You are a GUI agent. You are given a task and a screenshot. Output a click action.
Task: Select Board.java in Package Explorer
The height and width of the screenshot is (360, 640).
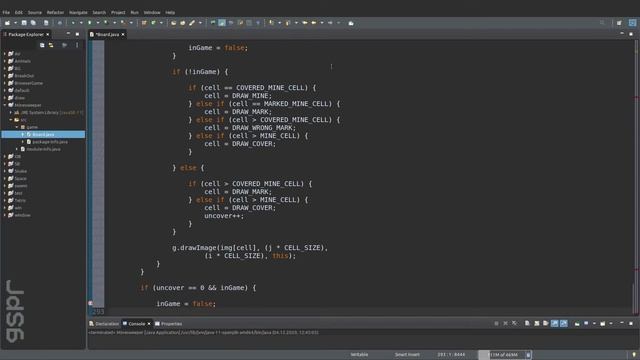43,134
